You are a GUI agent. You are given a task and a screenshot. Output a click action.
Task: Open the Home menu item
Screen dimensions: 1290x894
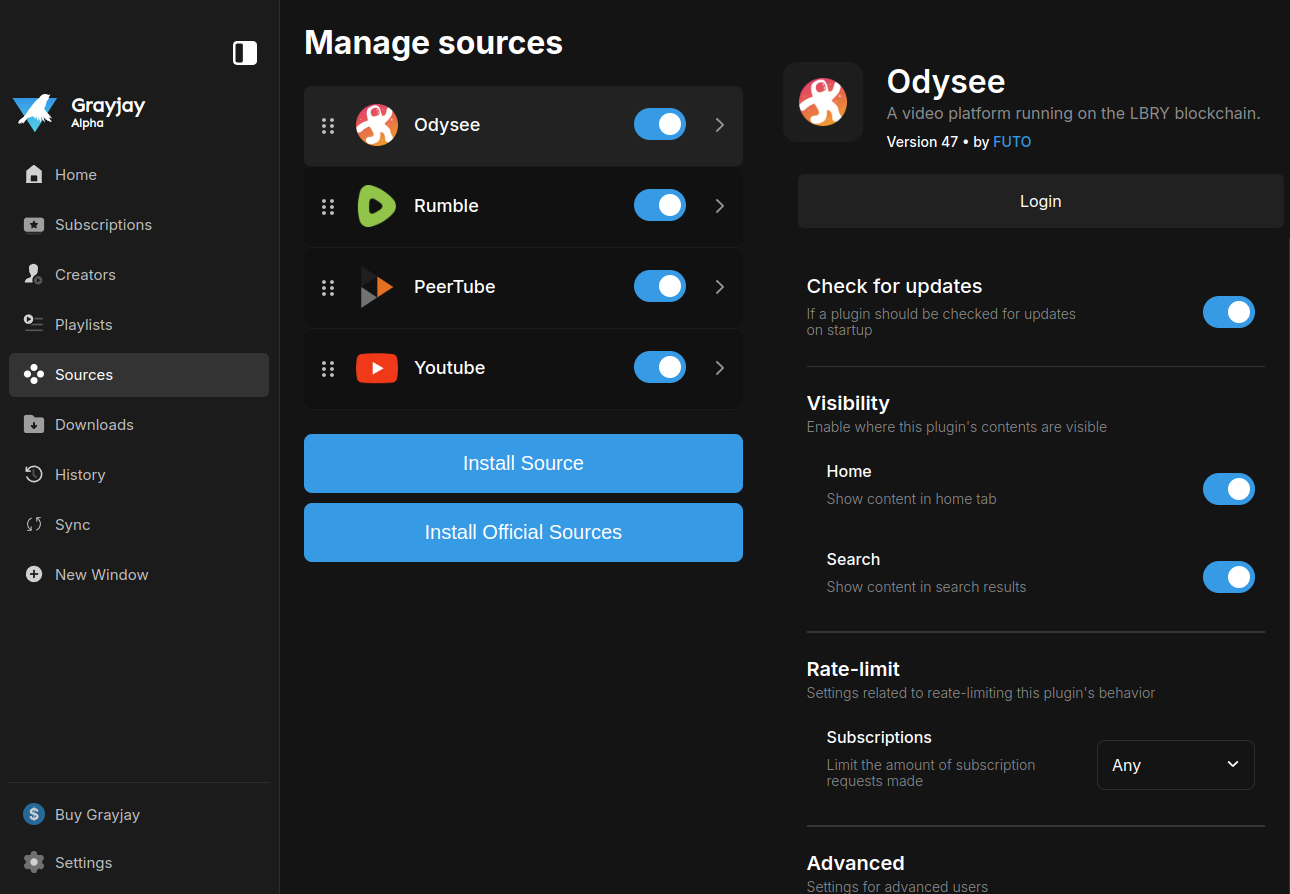coord(139,174)
